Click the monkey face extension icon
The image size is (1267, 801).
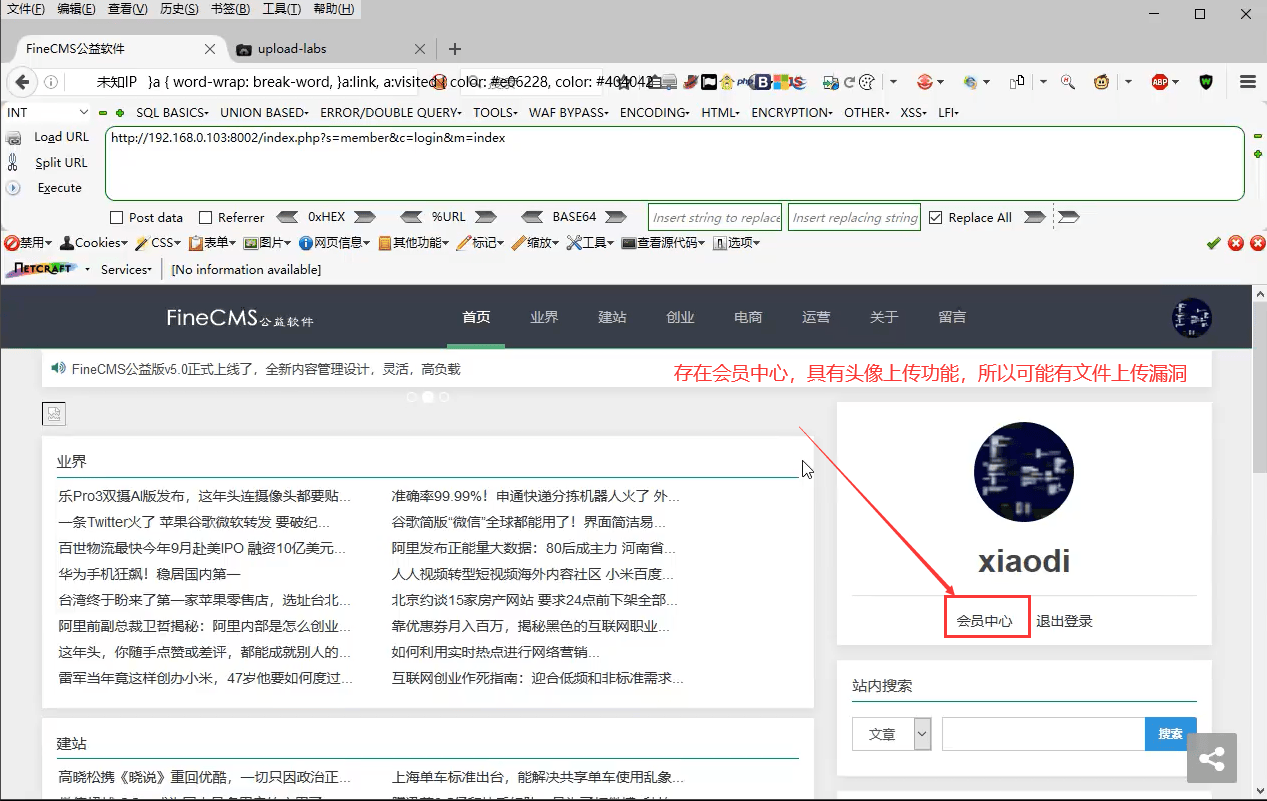pos(1101,82)
